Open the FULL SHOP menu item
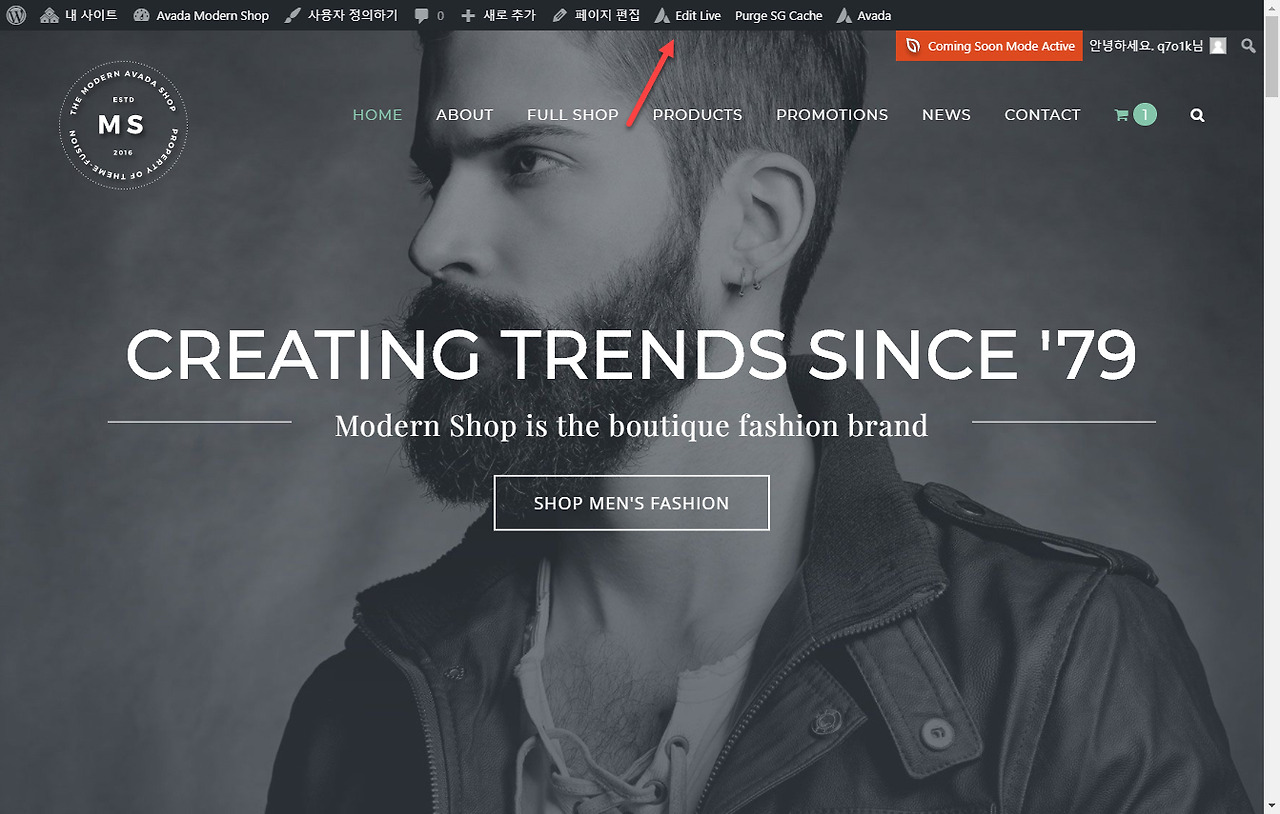 click(x=573, y=115)
